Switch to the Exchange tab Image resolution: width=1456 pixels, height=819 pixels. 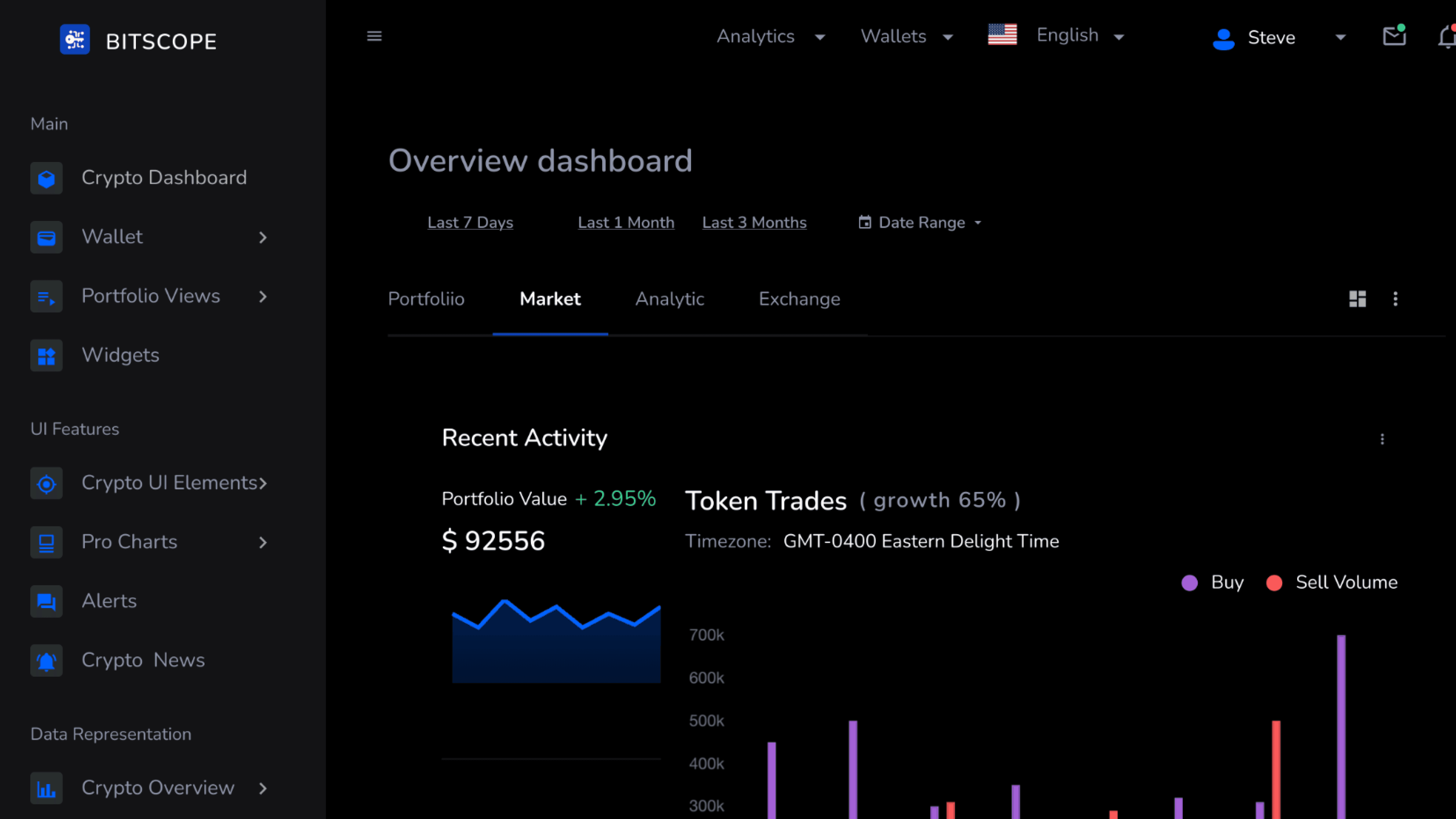[799, 299]
